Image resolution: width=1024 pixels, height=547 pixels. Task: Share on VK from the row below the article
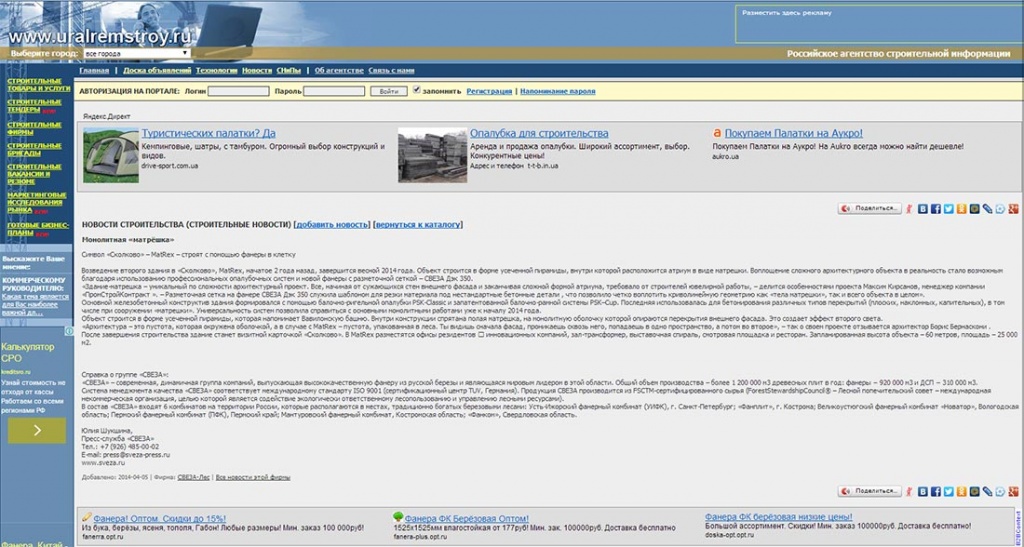pyautogui.click(x=923, y=492)
